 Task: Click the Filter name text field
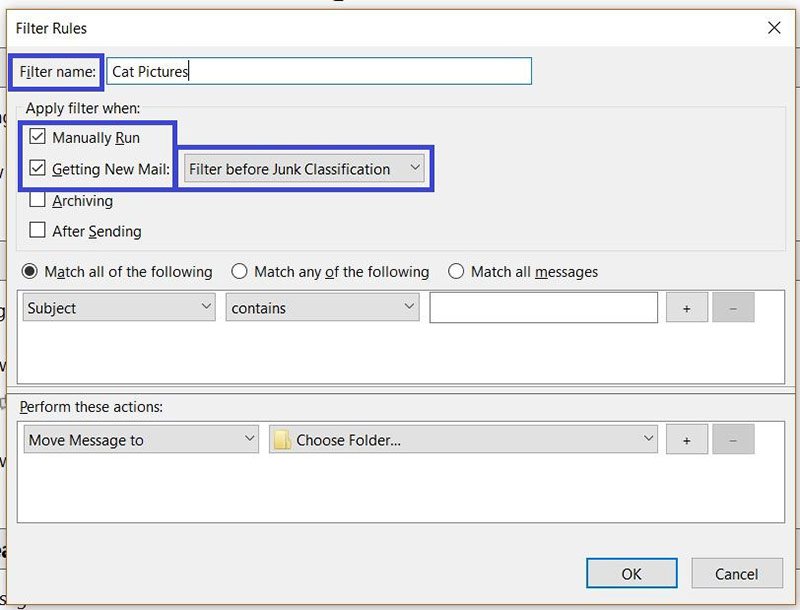coord(319,71)
